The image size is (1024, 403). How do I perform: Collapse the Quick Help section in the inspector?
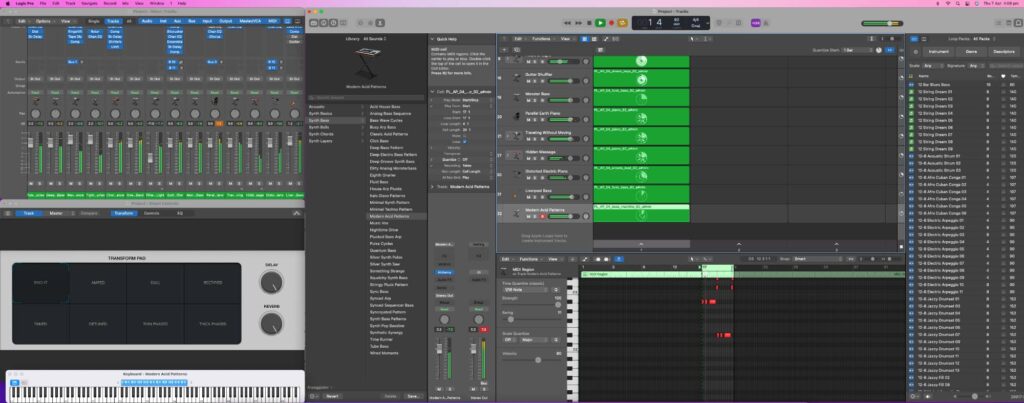coord(432,39)
